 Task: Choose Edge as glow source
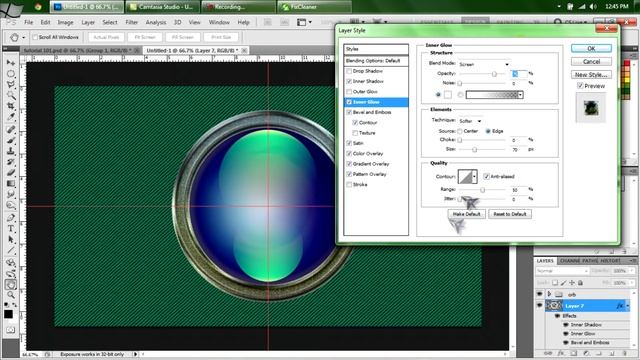pos(488,131)
